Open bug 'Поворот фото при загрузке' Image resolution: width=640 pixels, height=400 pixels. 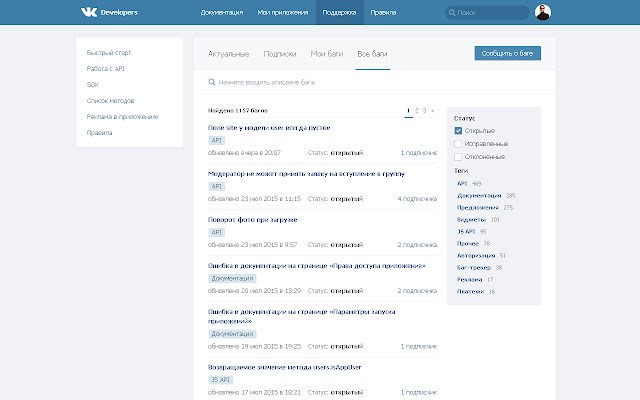(x=253, y=220)
